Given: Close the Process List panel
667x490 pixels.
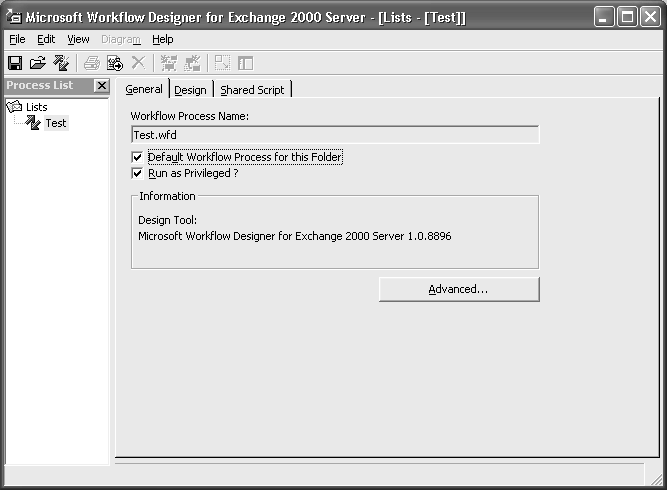Looking at the screenshot, I should (x=101, y=86).
